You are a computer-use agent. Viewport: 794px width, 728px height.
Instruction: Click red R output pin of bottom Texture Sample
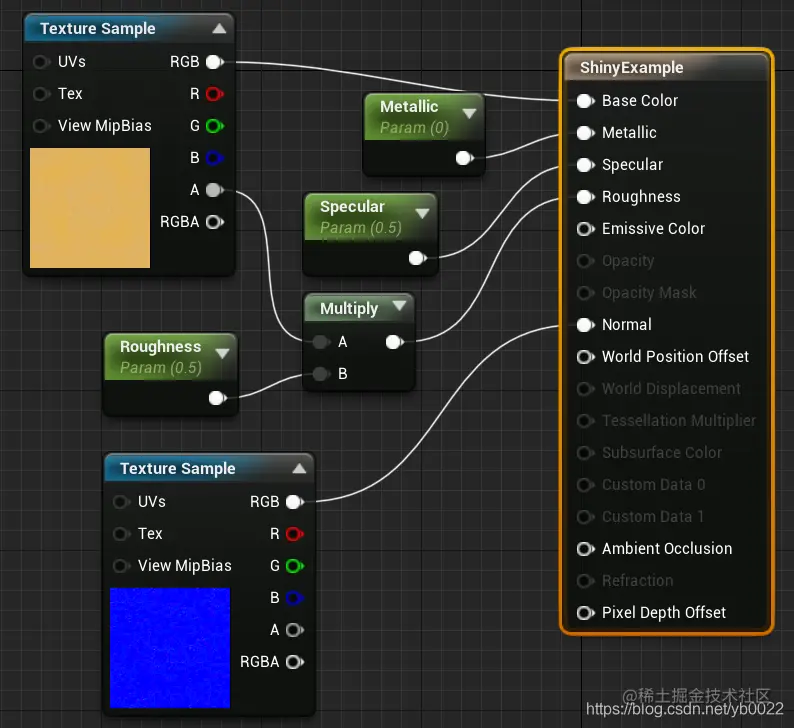[x=295, y=534]
